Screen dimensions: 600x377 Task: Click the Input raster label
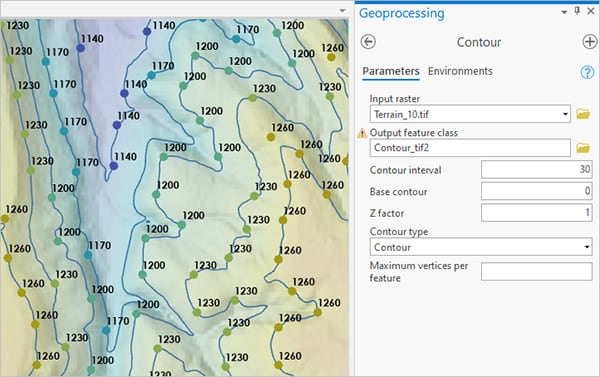pyautogui.click(x=395, y=99)
